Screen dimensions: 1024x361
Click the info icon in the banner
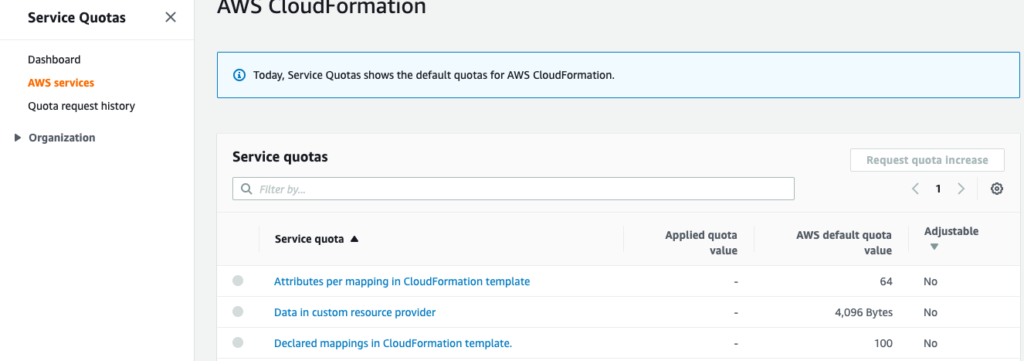pyautogui.click(x=240, y=74)
